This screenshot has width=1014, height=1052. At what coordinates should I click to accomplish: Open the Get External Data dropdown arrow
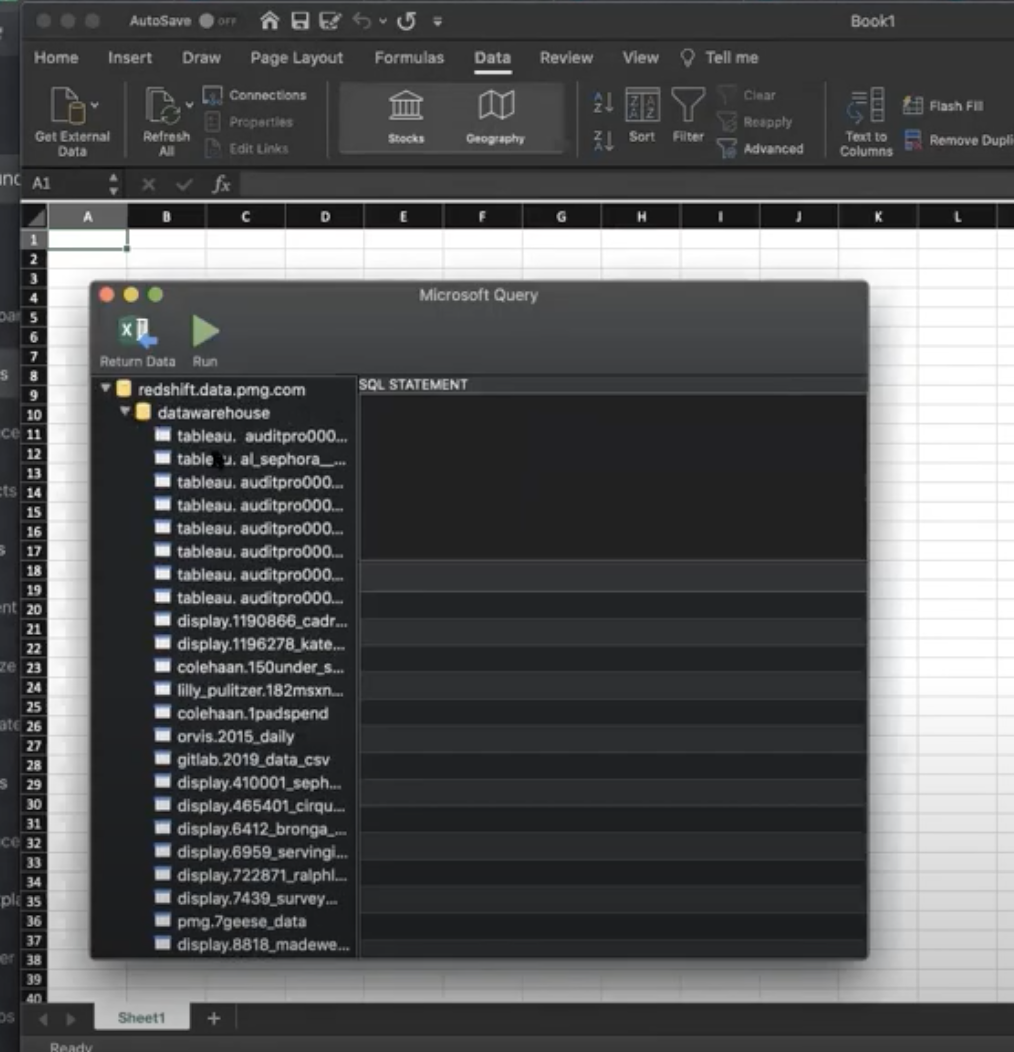(95, 105)
